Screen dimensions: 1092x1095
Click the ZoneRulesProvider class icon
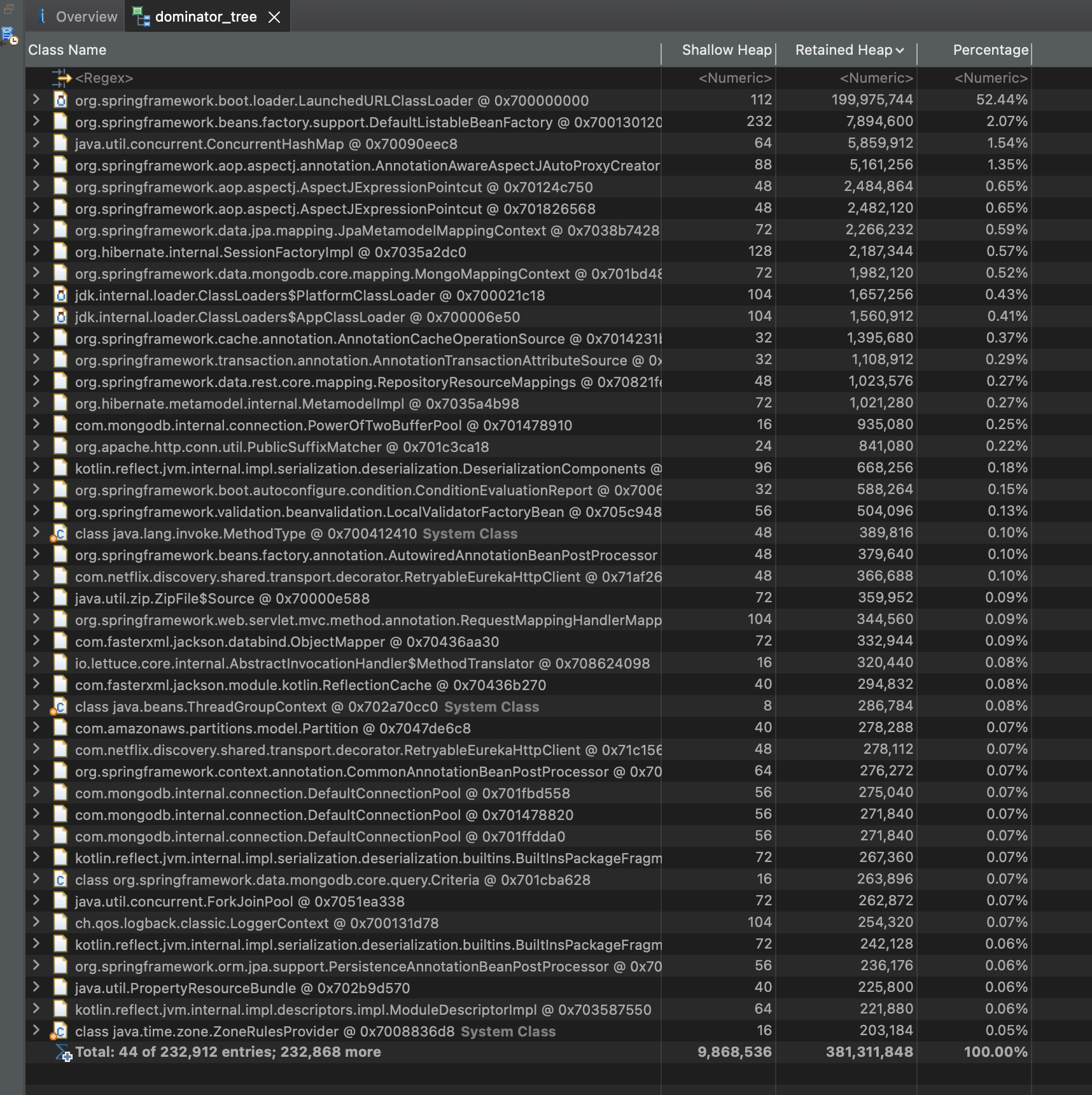[x=59, y=1031]
